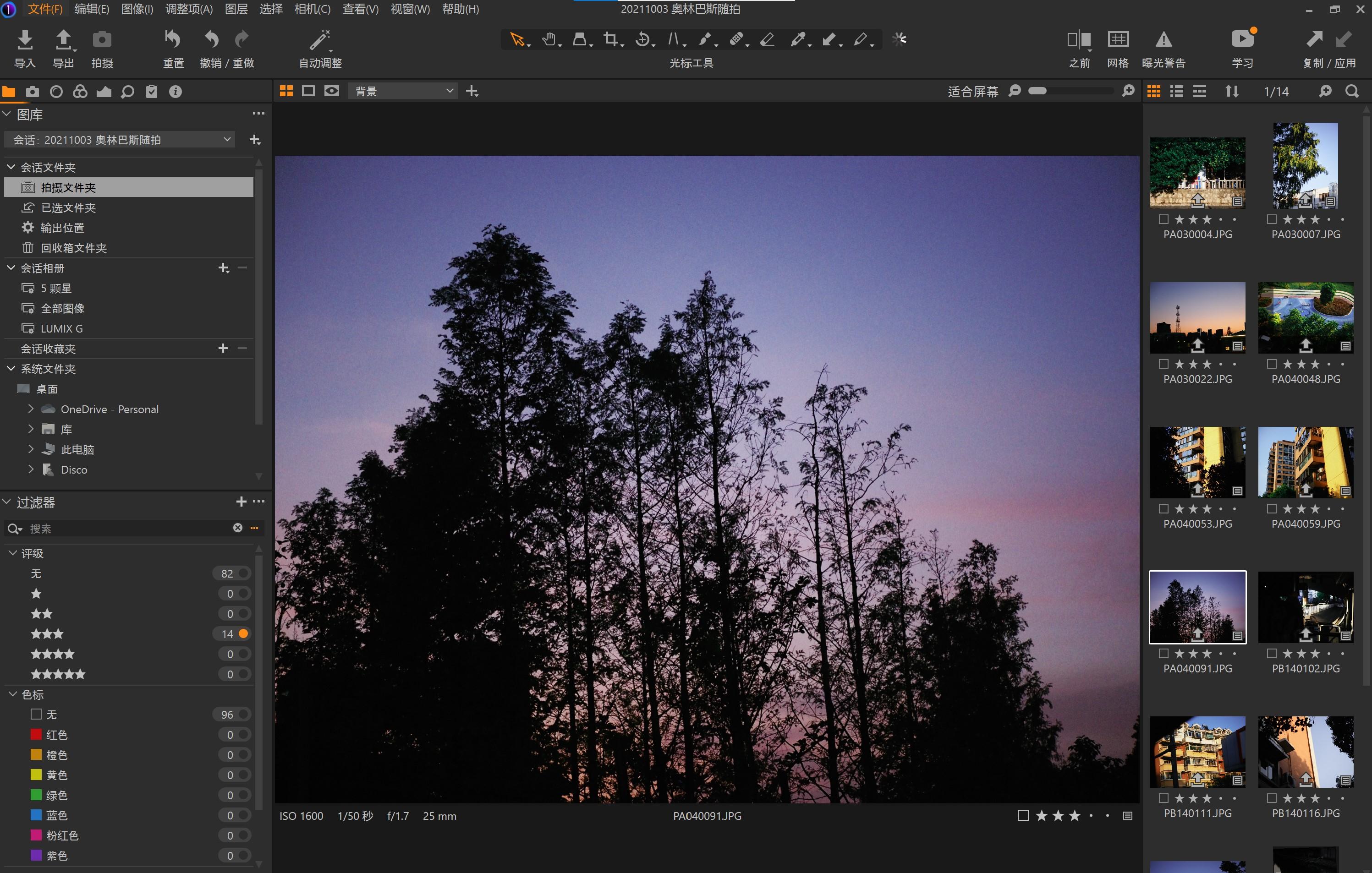Image resolution: width=1372 pixels, height=873 pixels.
Task: Select the Draw Mask brush tool
Action: tap(707, 39)
